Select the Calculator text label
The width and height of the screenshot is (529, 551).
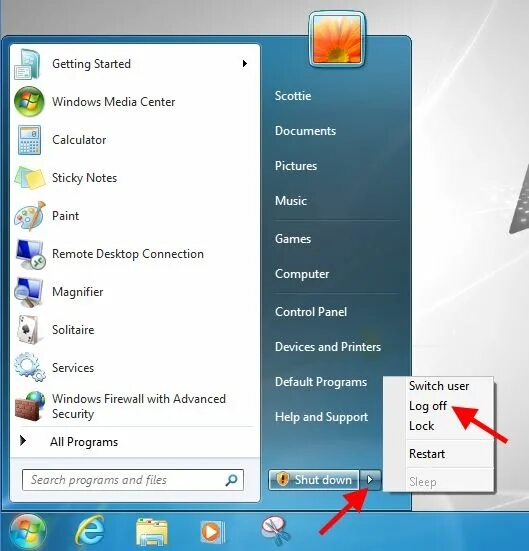click(x=79, y=140)
